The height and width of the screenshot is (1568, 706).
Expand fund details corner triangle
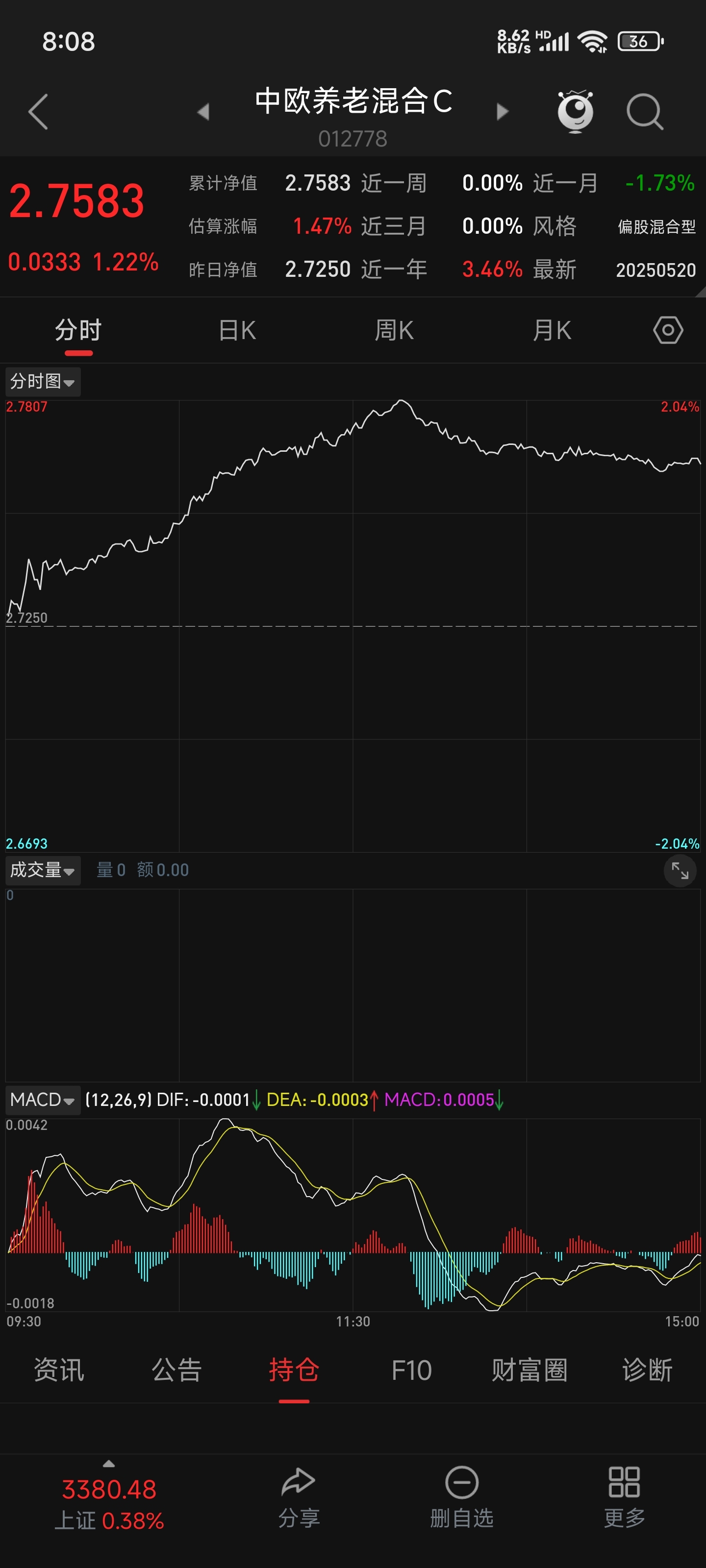(700, 292)
